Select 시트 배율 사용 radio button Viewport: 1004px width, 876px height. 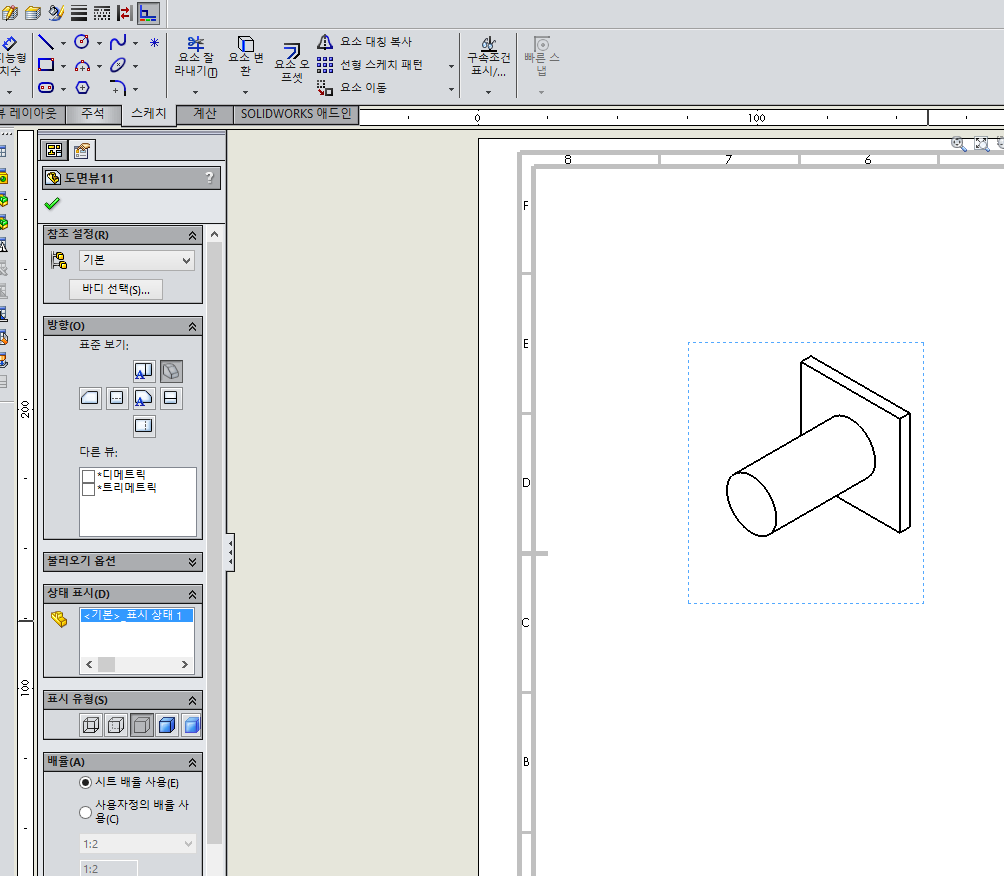[x=85, y=783]
